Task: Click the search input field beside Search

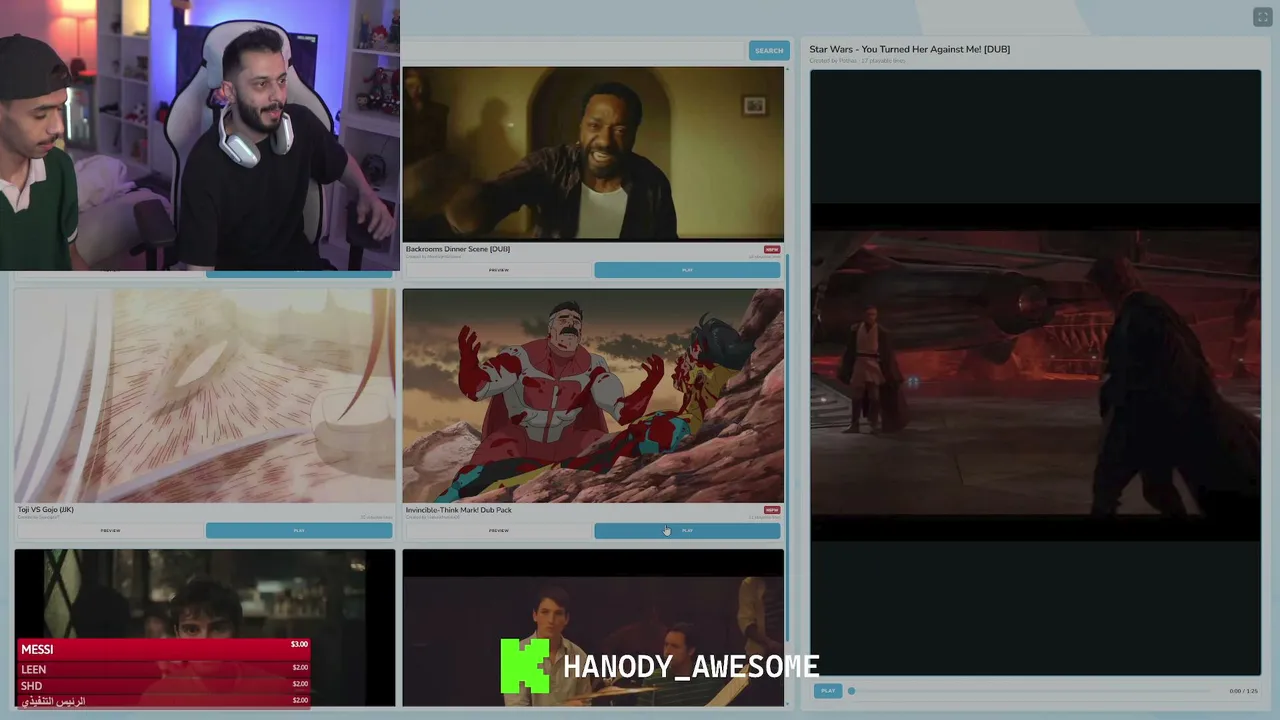Action: point(573,51)
